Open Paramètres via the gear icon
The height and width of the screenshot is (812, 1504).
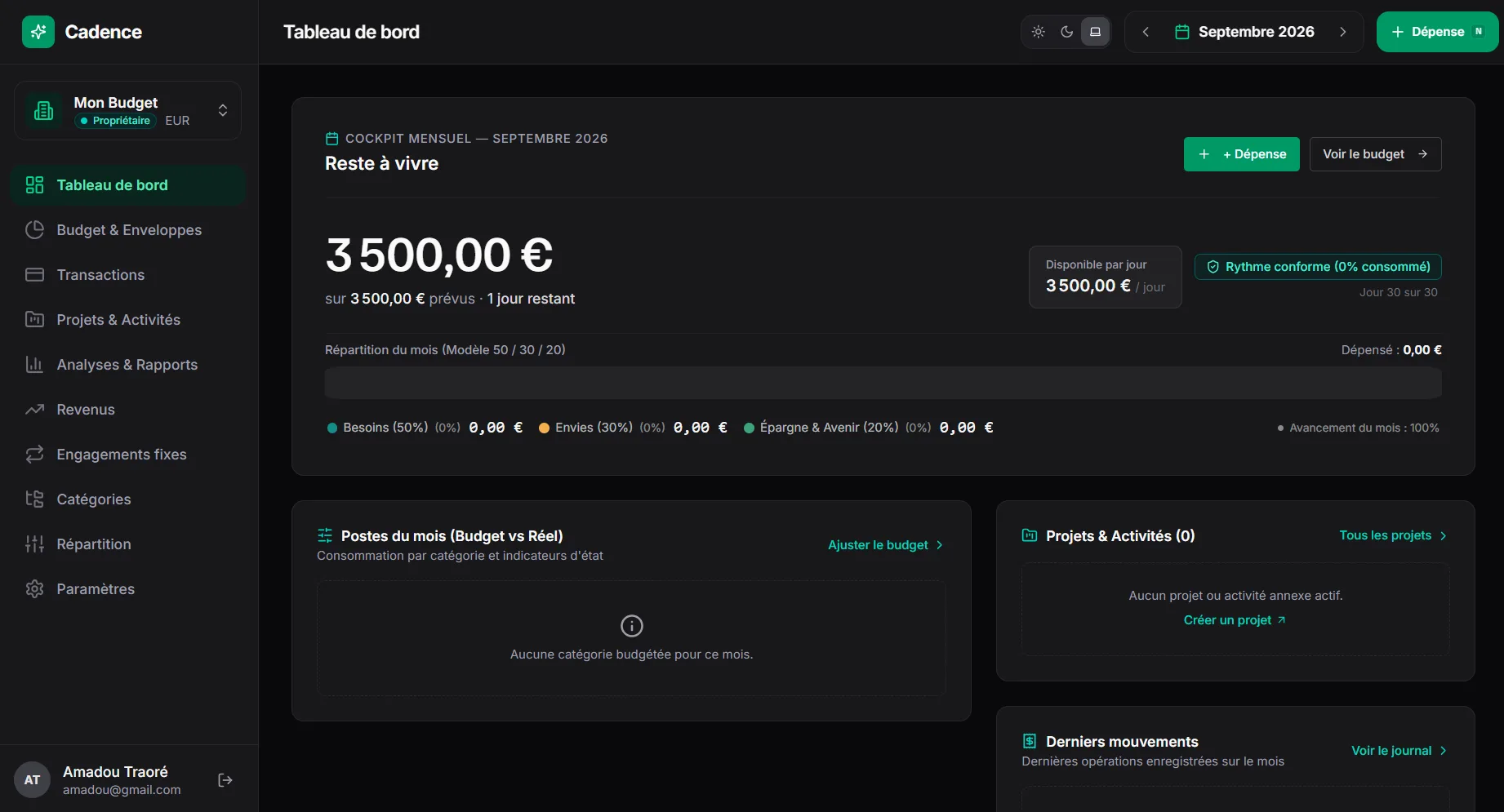pyautogui.click(x=34, y=588)
